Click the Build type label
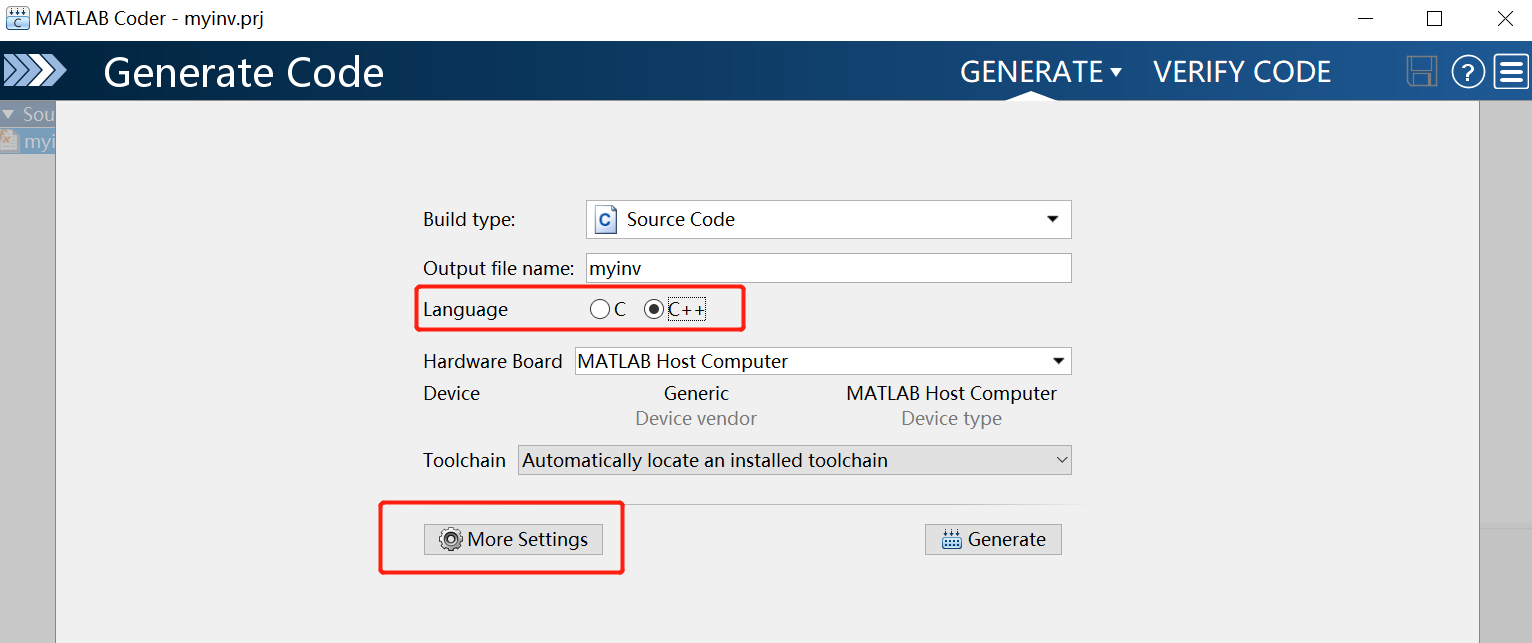 click(x=469, y=220)
